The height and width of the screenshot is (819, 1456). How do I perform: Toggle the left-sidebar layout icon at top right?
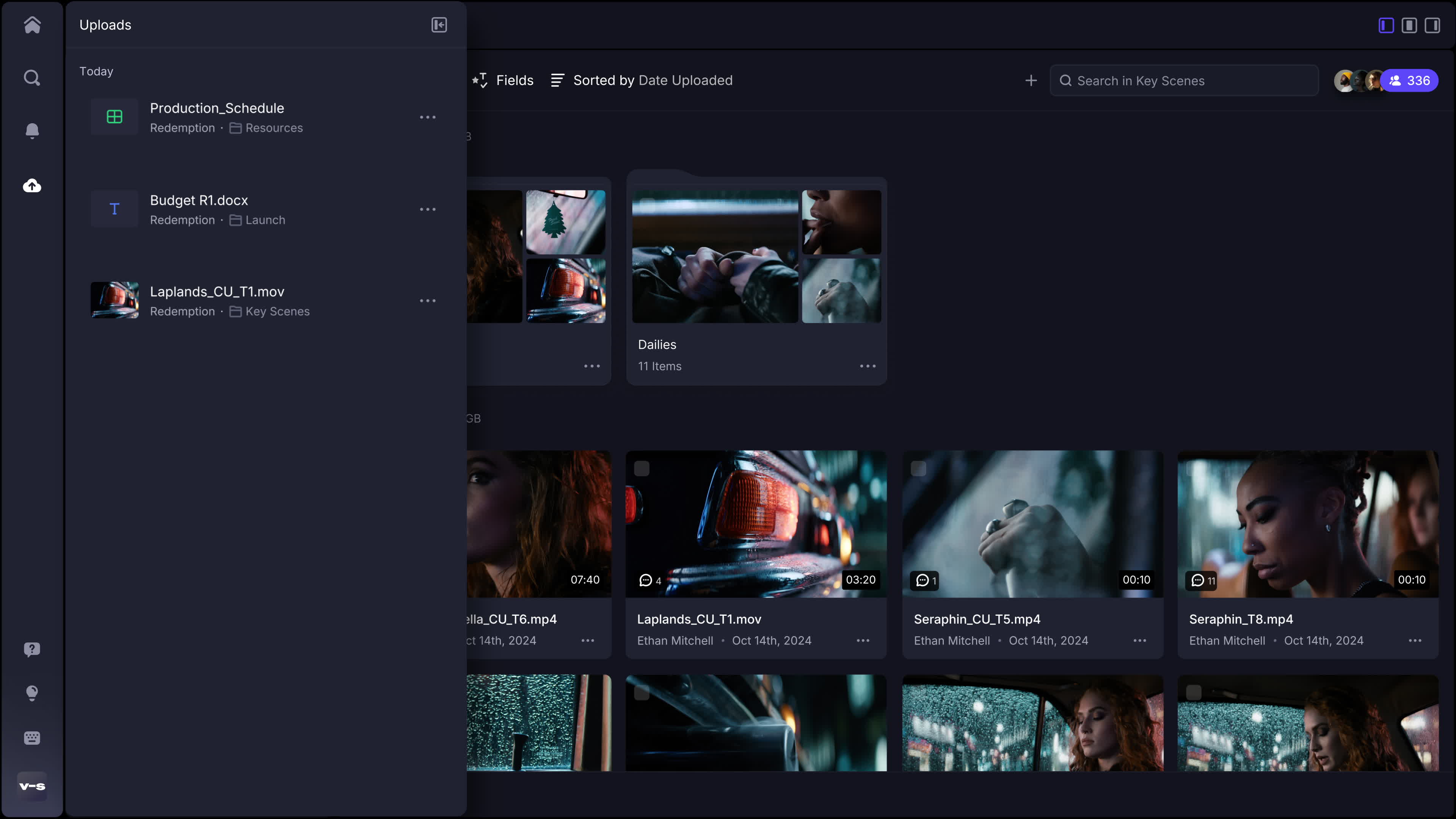(x=1386, y=25)
